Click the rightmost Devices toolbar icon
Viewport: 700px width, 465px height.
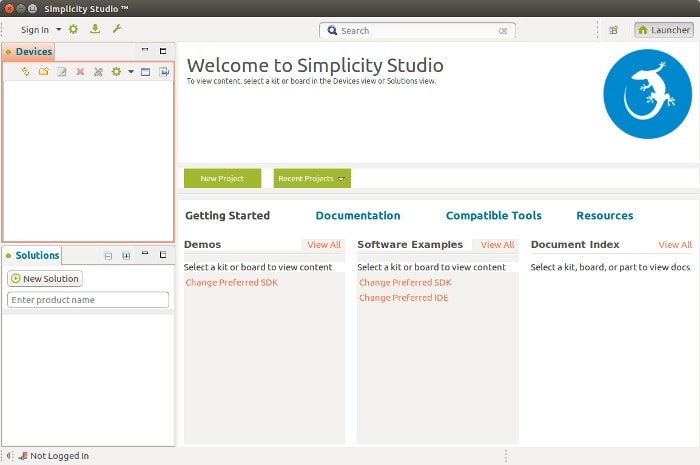pyautogui.click(x=164, y=72)
